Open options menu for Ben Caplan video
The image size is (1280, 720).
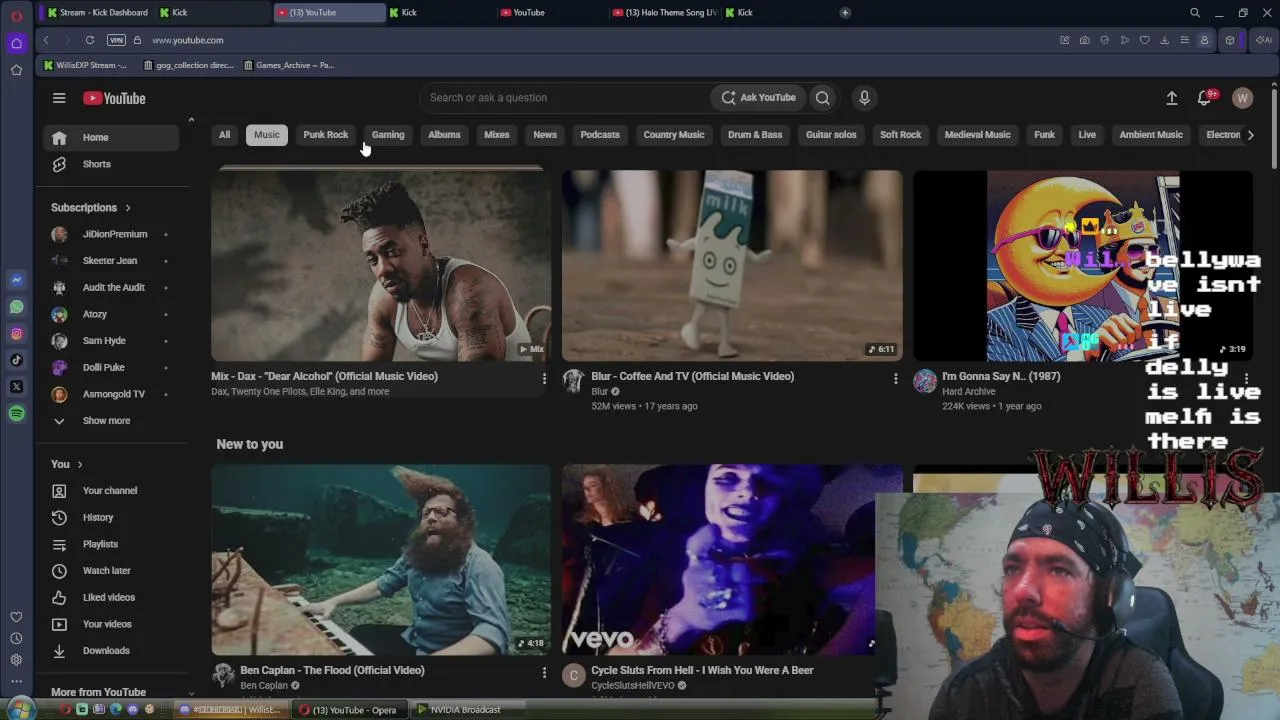coord(544,672)
